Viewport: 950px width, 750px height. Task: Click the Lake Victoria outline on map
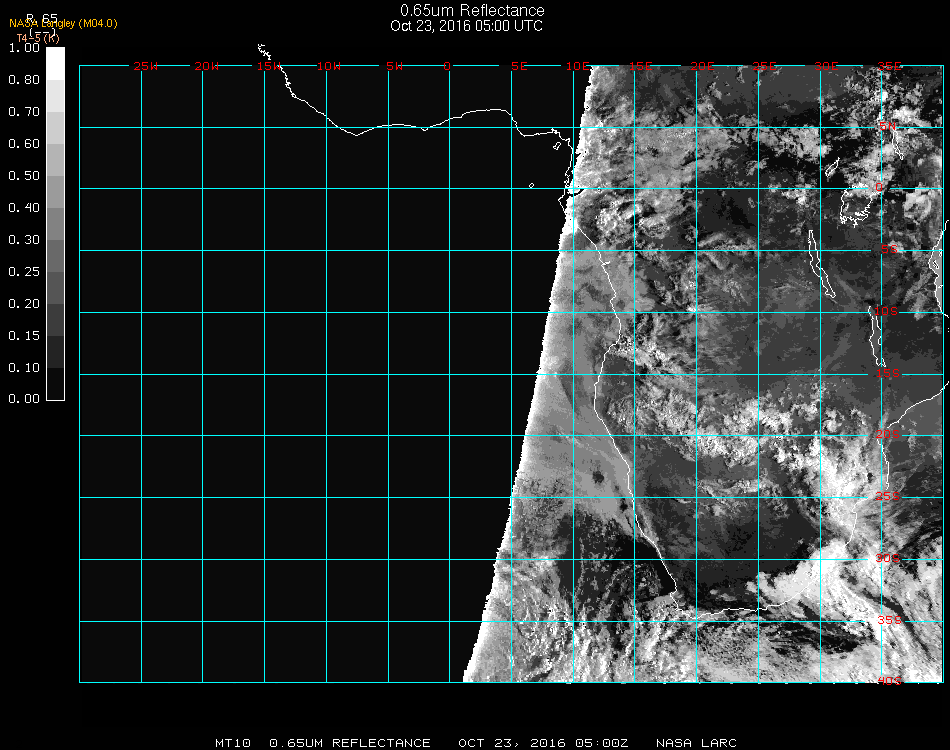(858, 205)
